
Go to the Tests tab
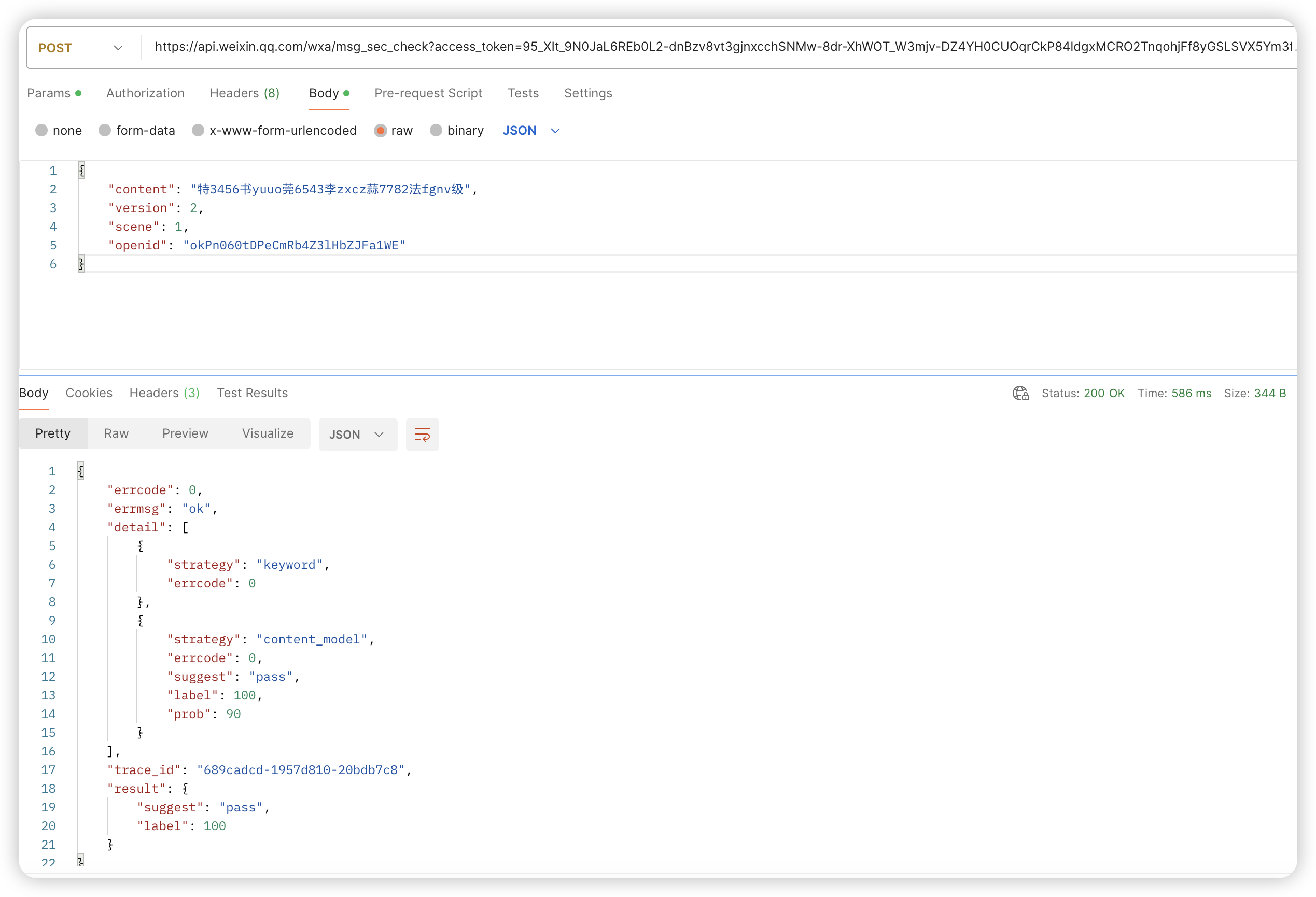(523, 93)
